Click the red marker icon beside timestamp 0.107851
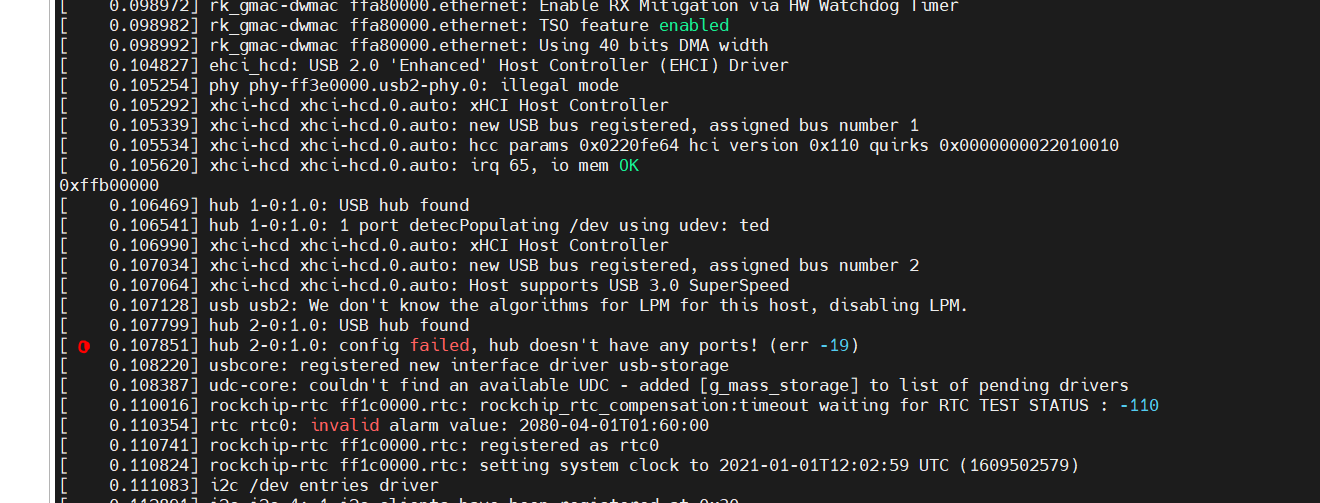This screenshot has width=1320, height=503. pos(84,346)
